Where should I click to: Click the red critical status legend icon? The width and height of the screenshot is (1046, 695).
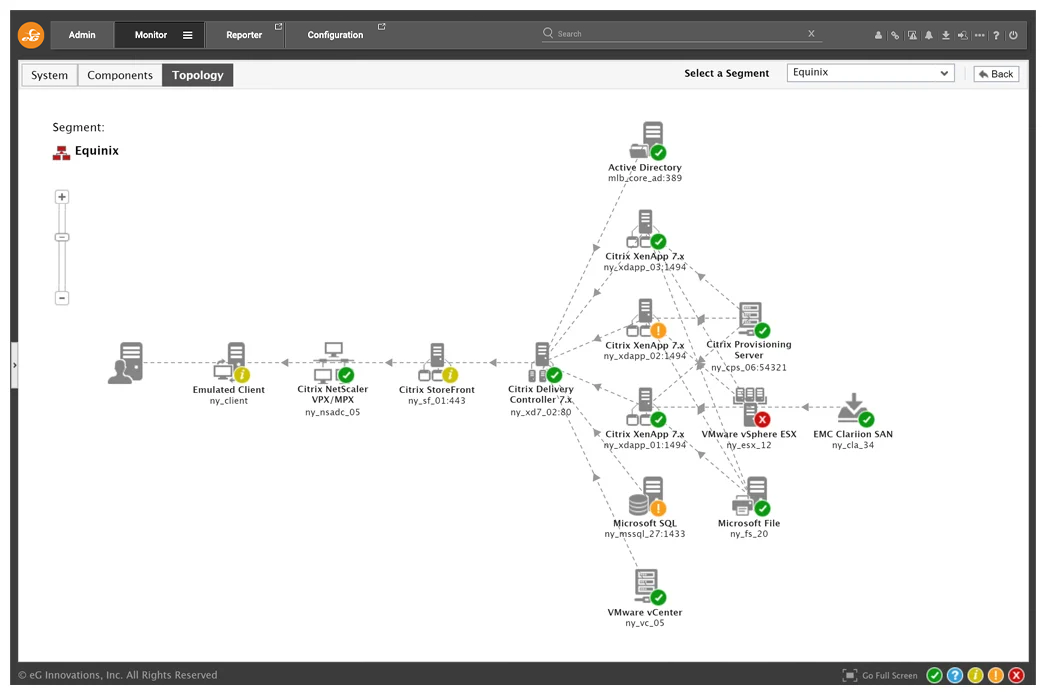(1017, 675)
